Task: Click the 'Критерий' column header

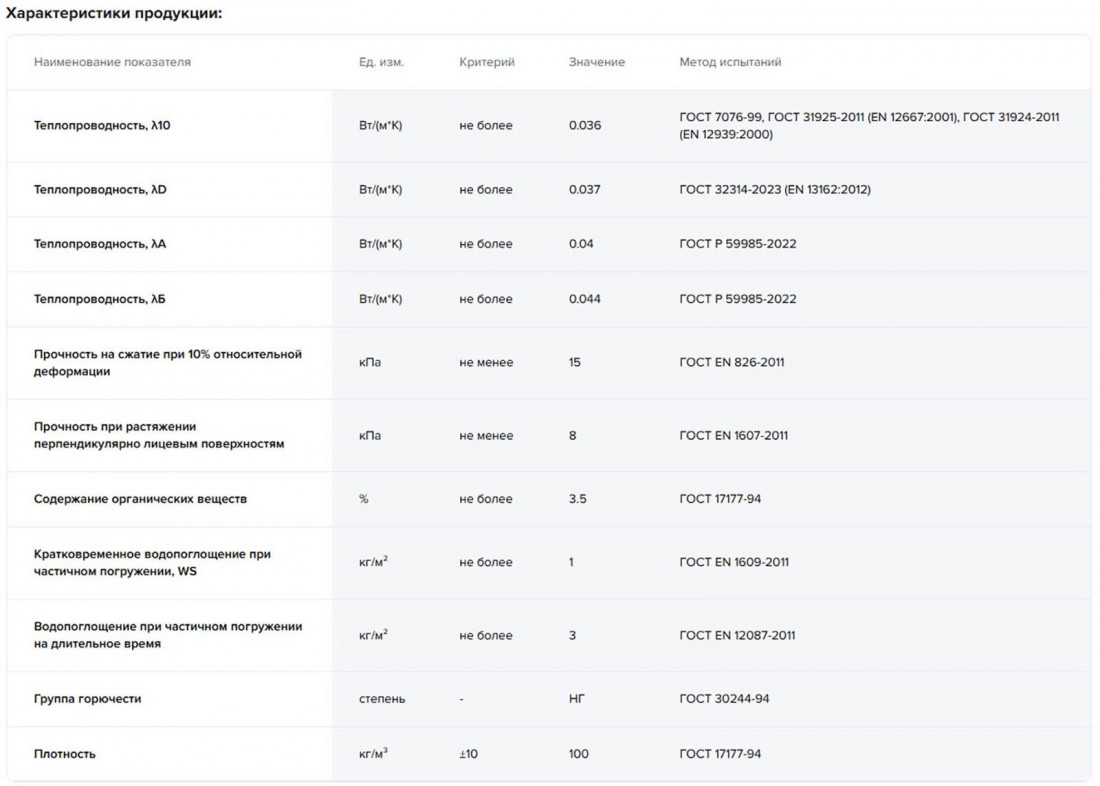Action: 487,62
